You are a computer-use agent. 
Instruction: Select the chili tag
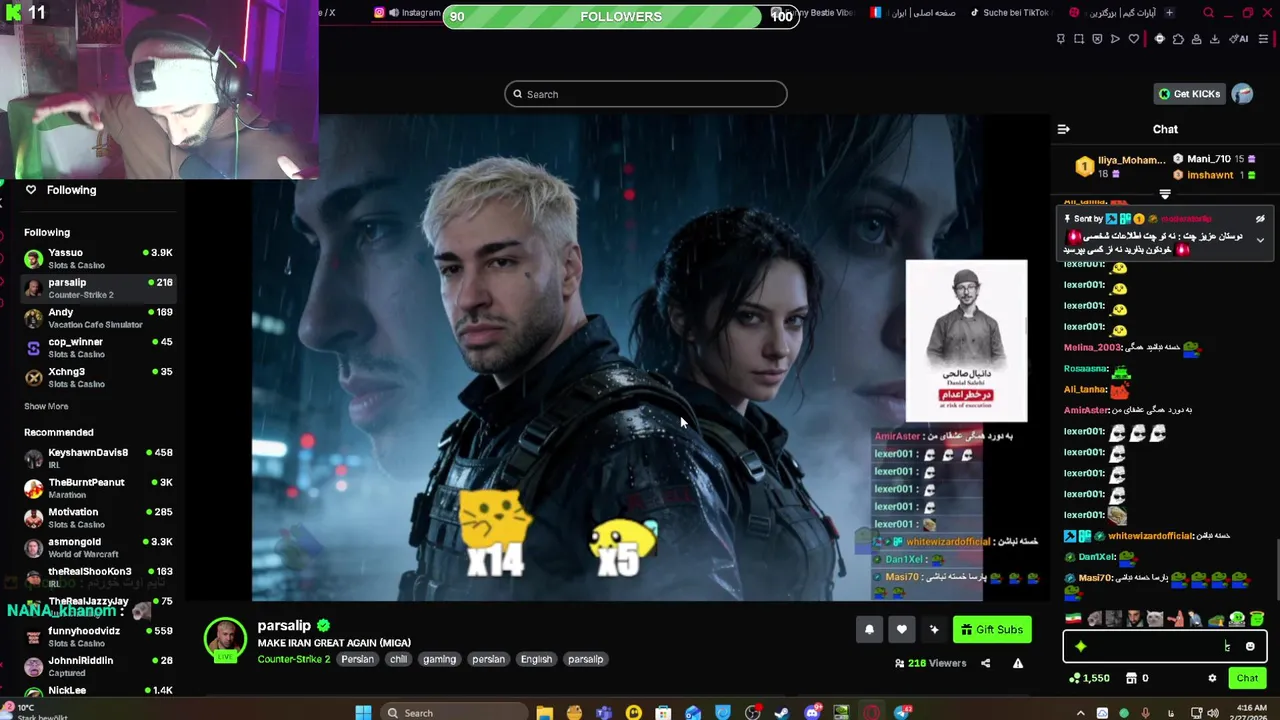[398, 659]
